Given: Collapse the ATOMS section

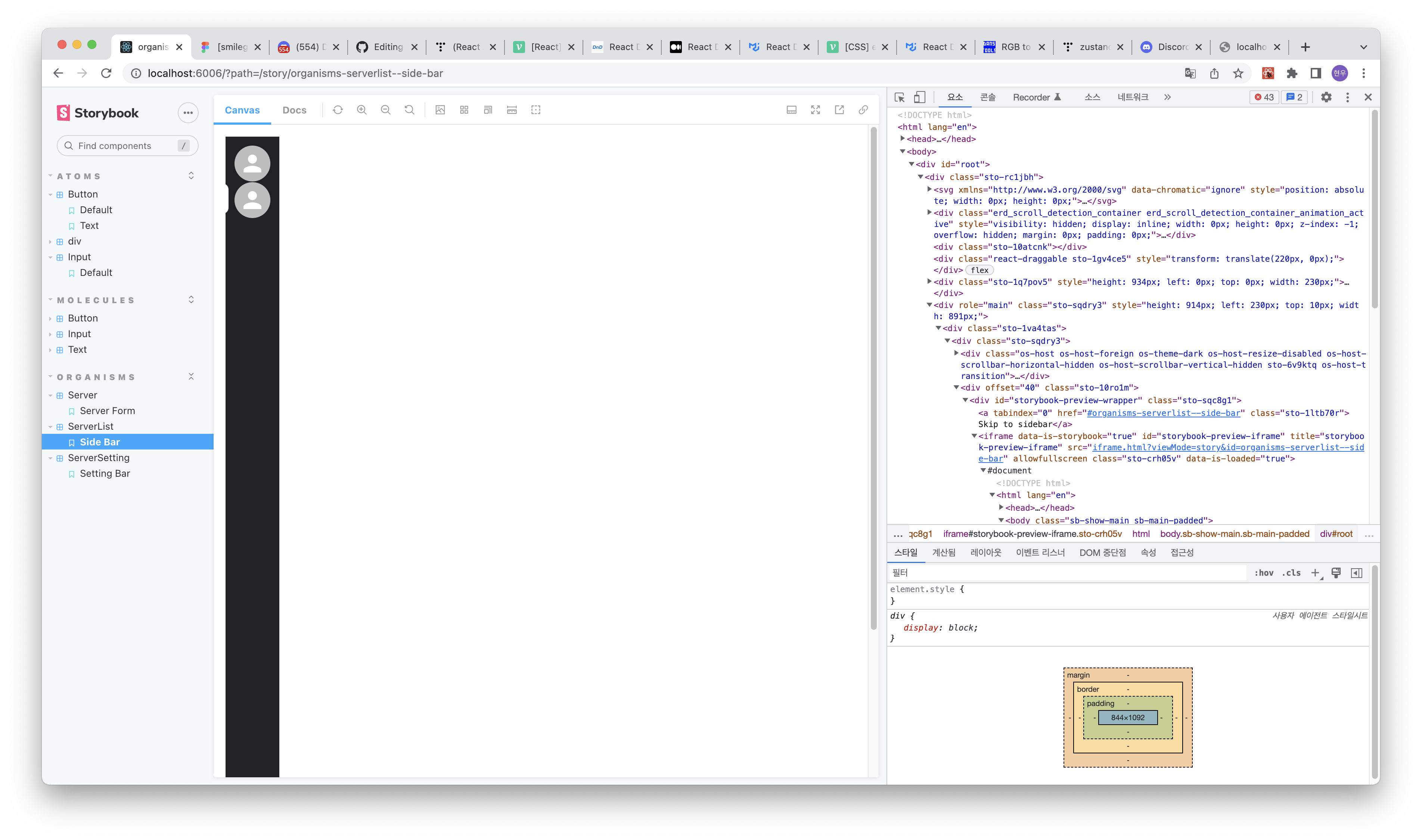Looking at the screenshot, I should (x=79, y=176).
